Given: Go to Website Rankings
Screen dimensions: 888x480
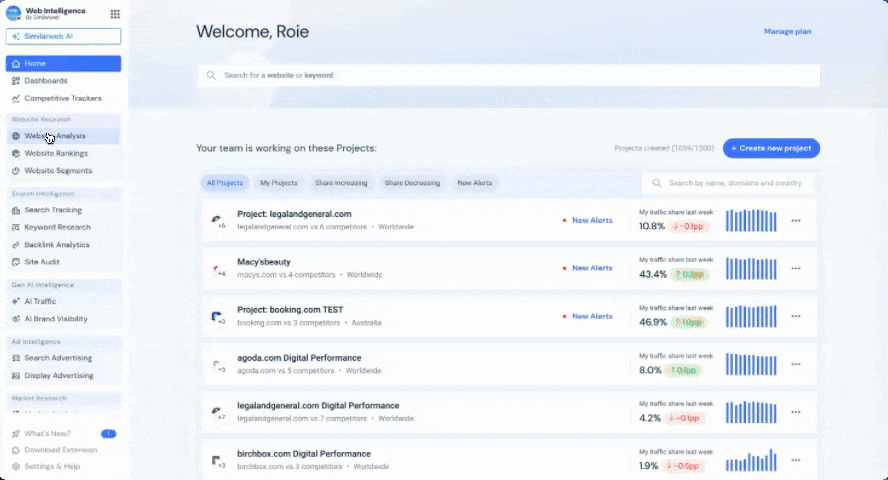Looking at the screenshot, I should tap(56, 153).
